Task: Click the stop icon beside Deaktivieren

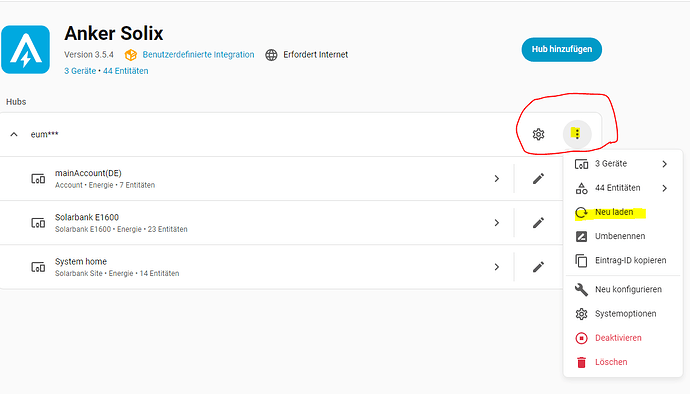Action: point(581,338)
